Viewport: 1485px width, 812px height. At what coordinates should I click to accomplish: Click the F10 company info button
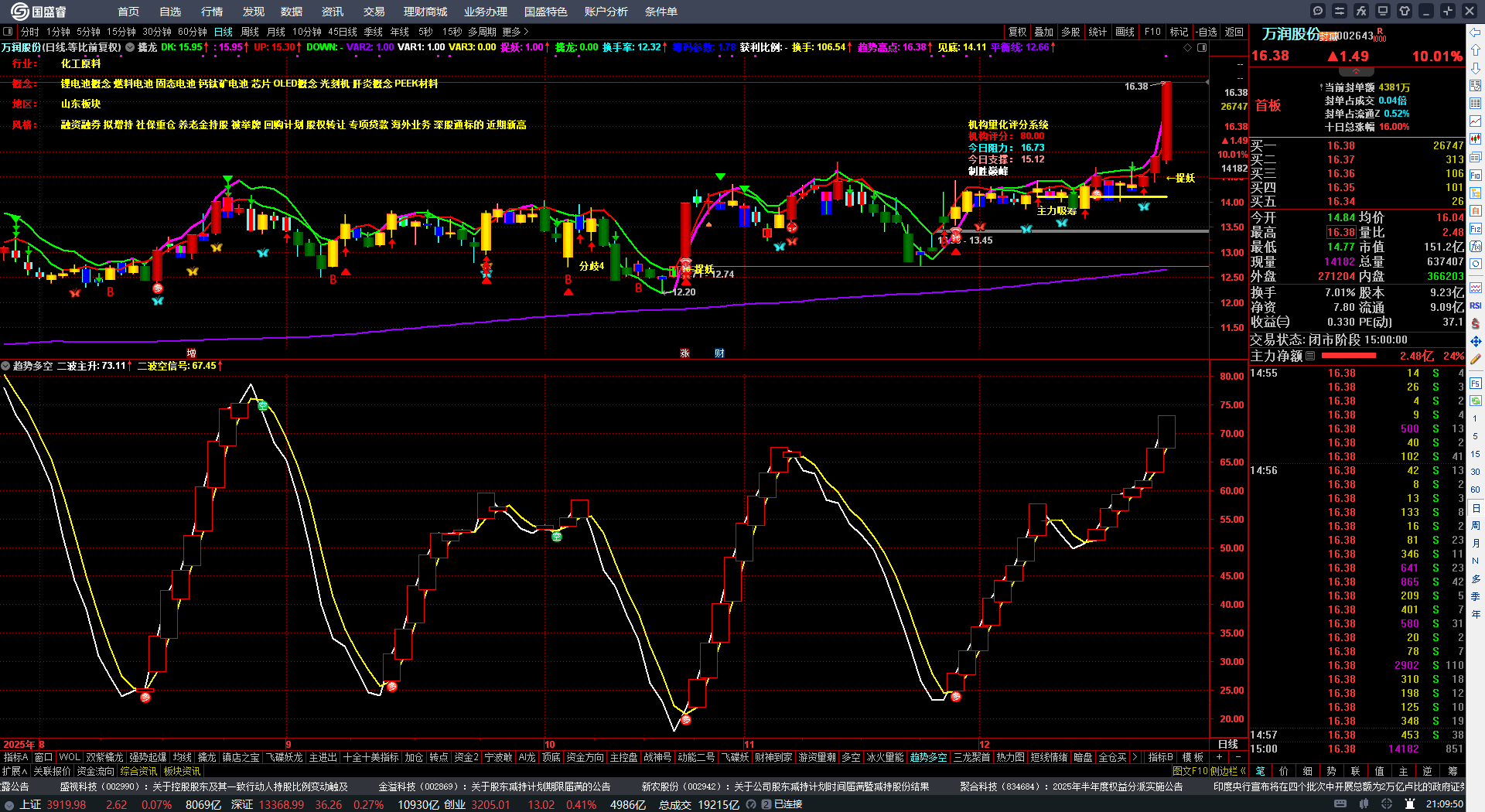click(1152, 32)
